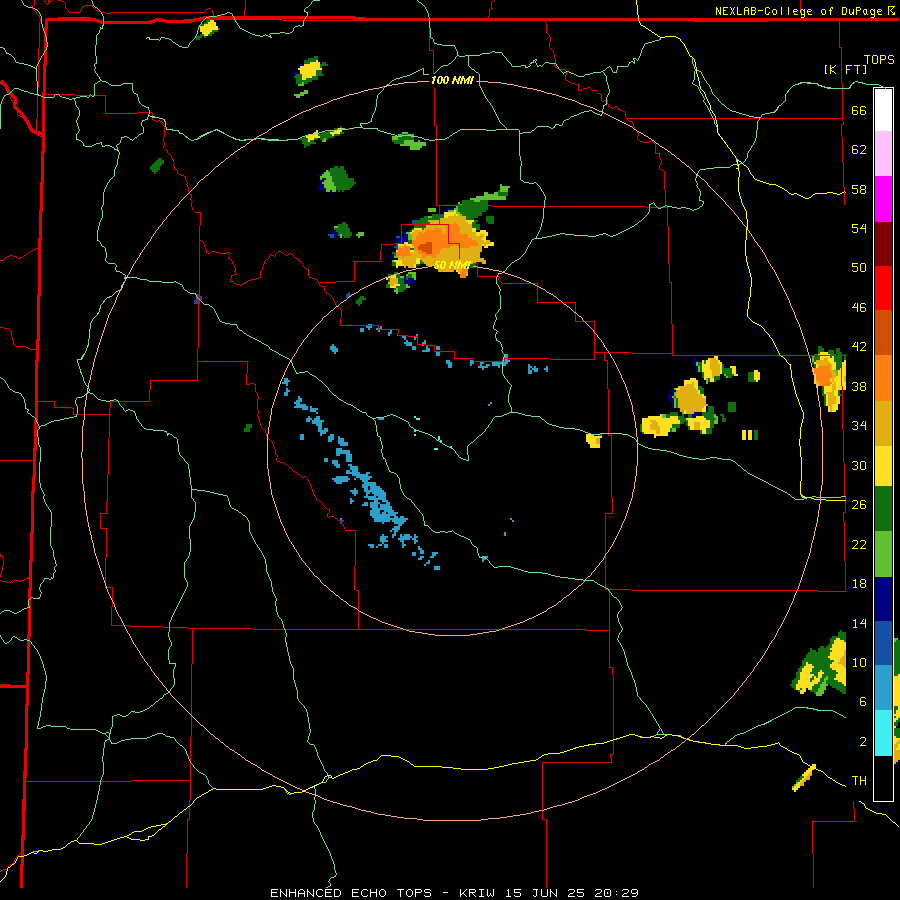Select the sky blue legend swatch
This screenshot has width=900, height=900.
[x=883, y=688]
